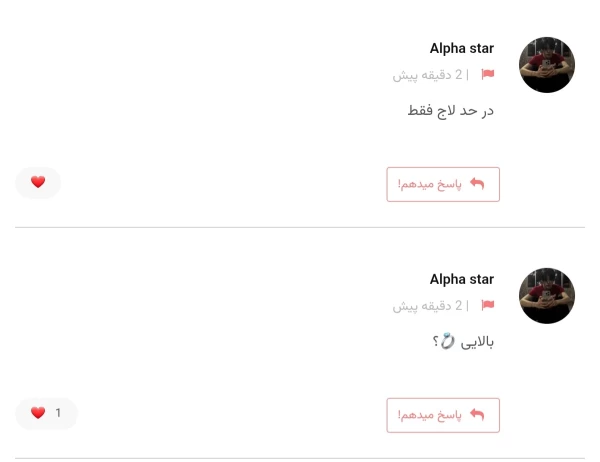Click the flag icon on the first comment
This screenshot has height=462, width=600.
(488, 74)
